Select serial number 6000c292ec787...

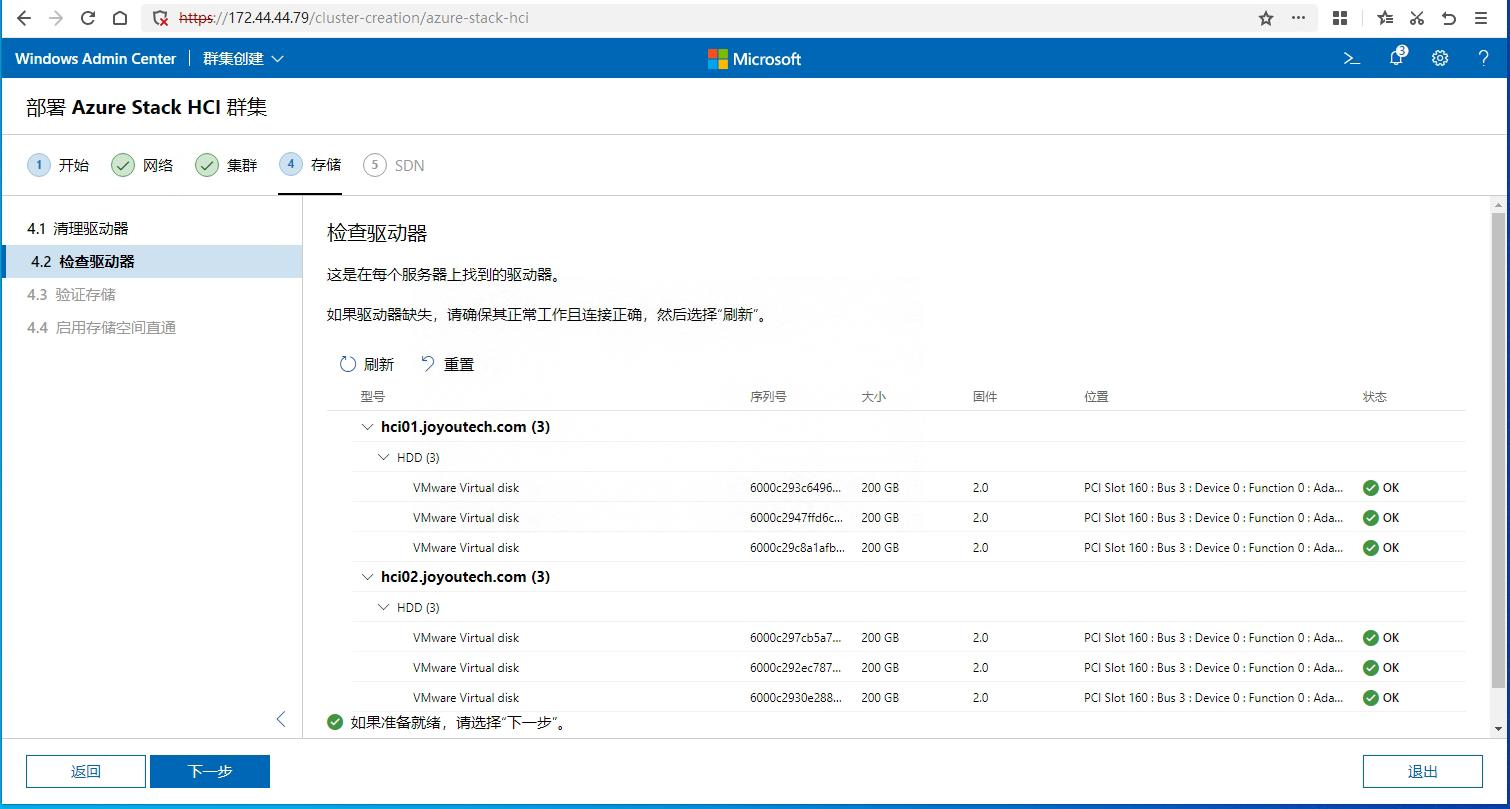796,668
